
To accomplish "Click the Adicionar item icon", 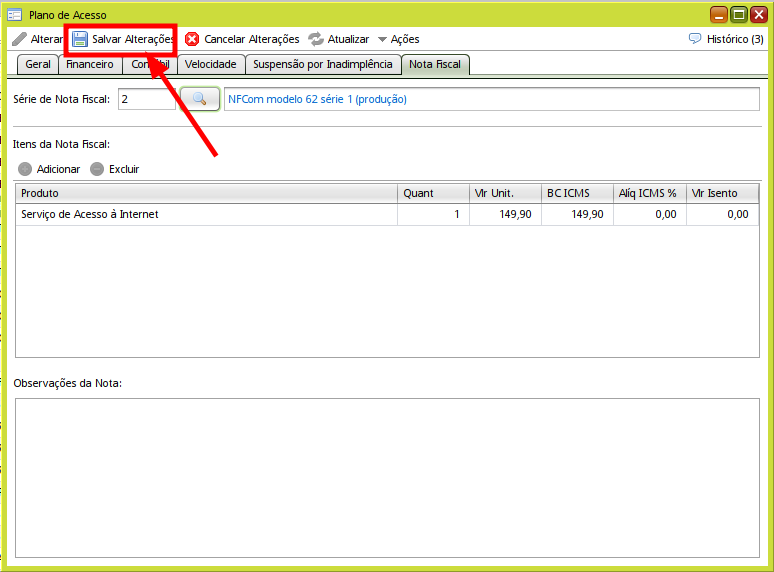I will click(x=25, y=169).
